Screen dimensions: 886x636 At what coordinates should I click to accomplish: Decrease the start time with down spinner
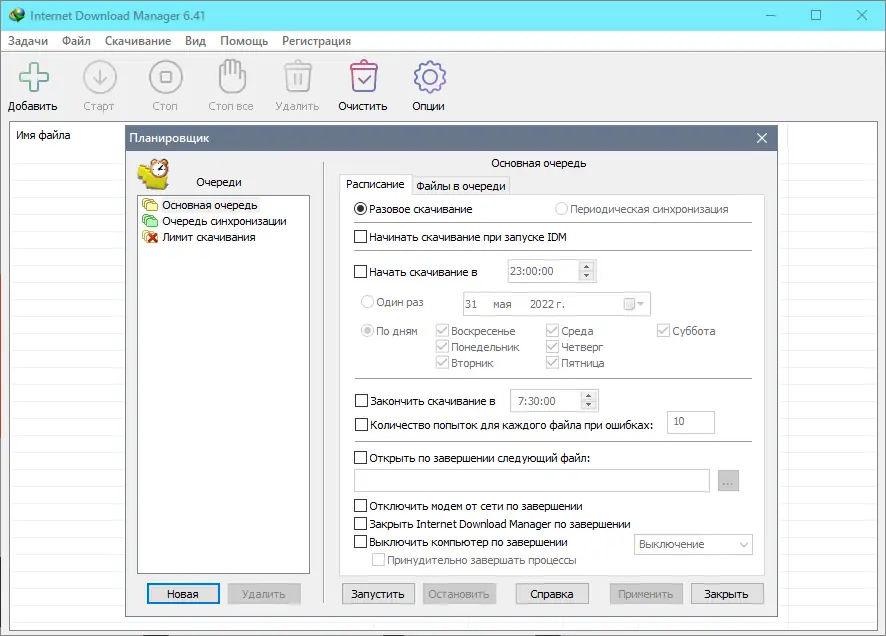(x=587, y=276)
